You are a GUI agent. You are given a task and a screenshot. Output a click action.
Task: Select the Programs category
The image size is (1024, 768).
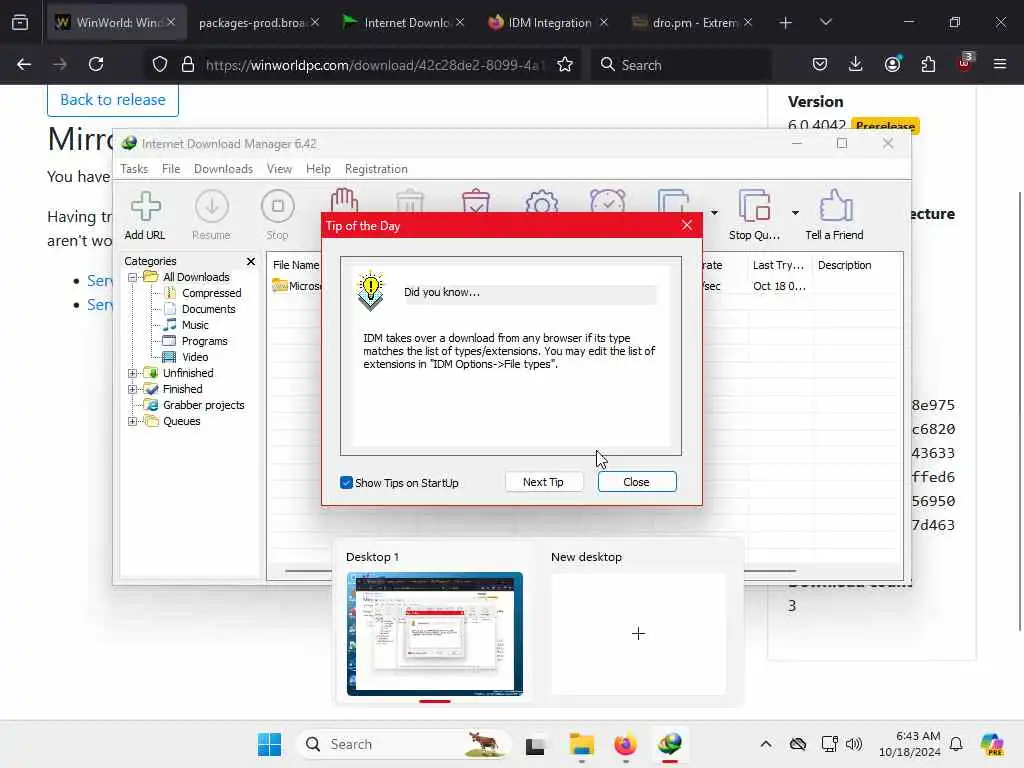click(204, 341)
